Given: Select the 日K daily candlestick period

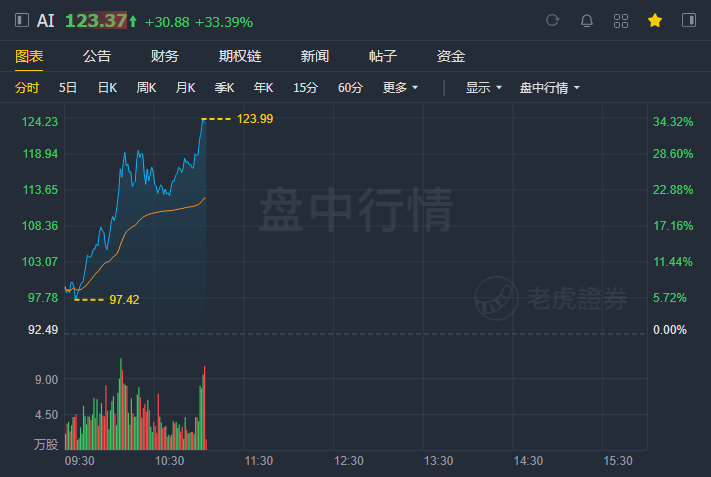Looking at the screenshot, I should 107,88.
